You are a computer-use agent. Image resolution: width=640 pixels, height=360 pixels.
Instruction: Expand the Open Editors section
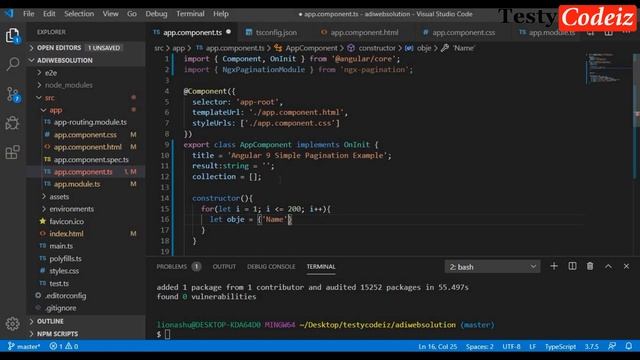pyautogui.click(x=86, y=48)
